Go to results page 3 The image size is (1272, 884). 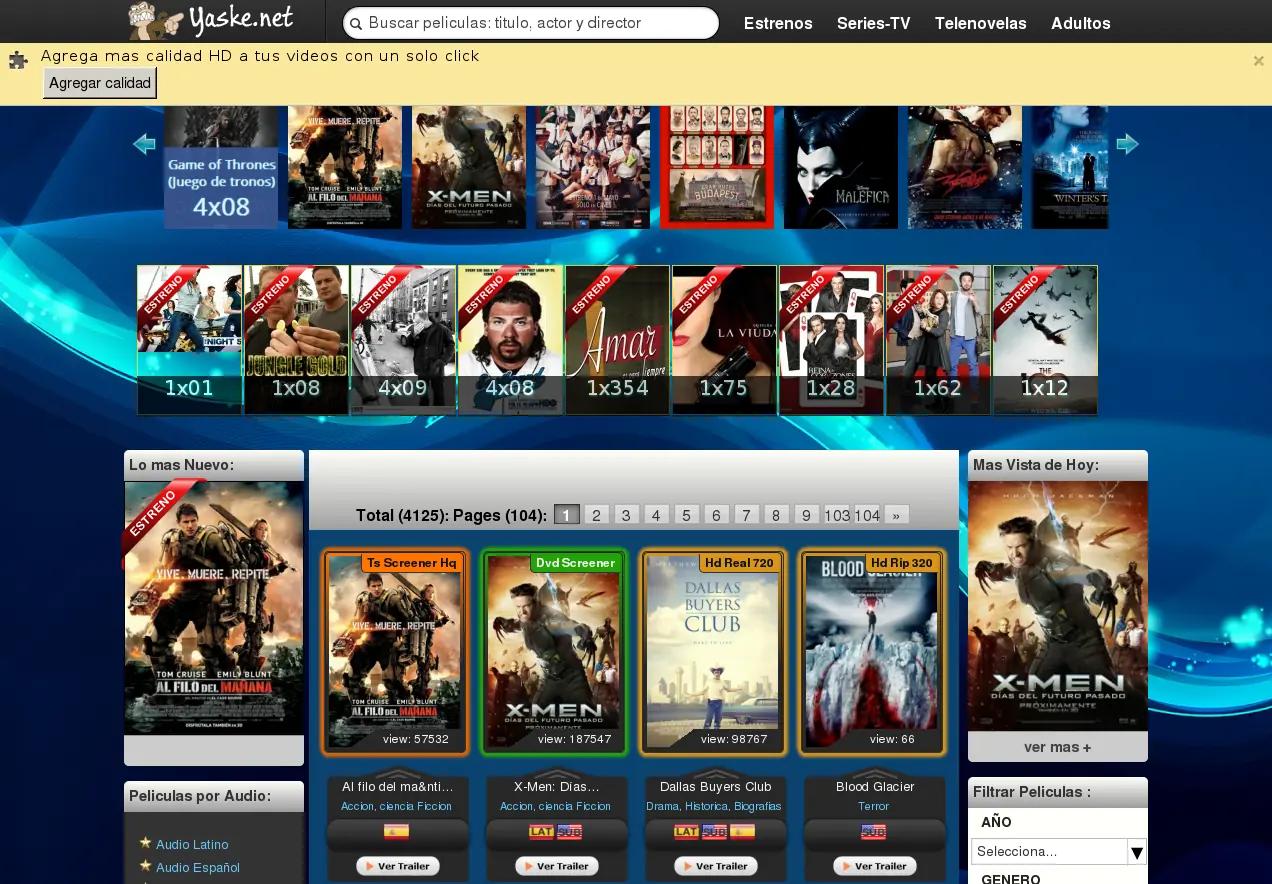tap(626, 515)
